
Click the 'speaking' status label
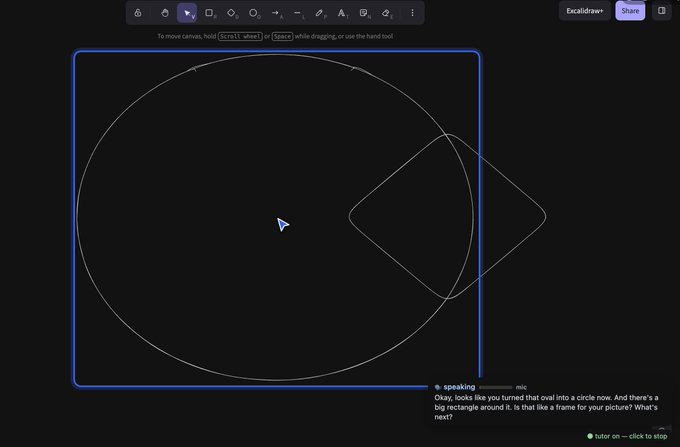tap(459, 387)
